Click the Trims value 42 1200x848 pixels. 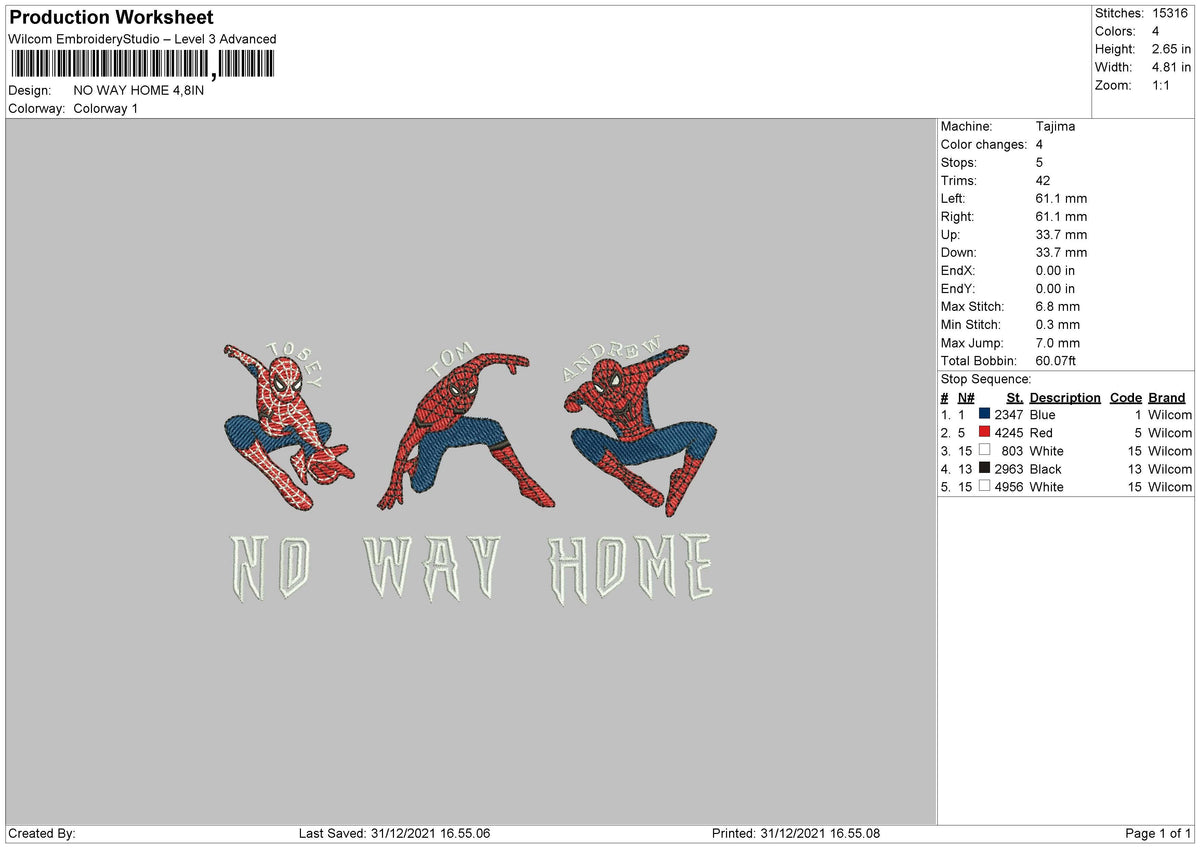1044,180
